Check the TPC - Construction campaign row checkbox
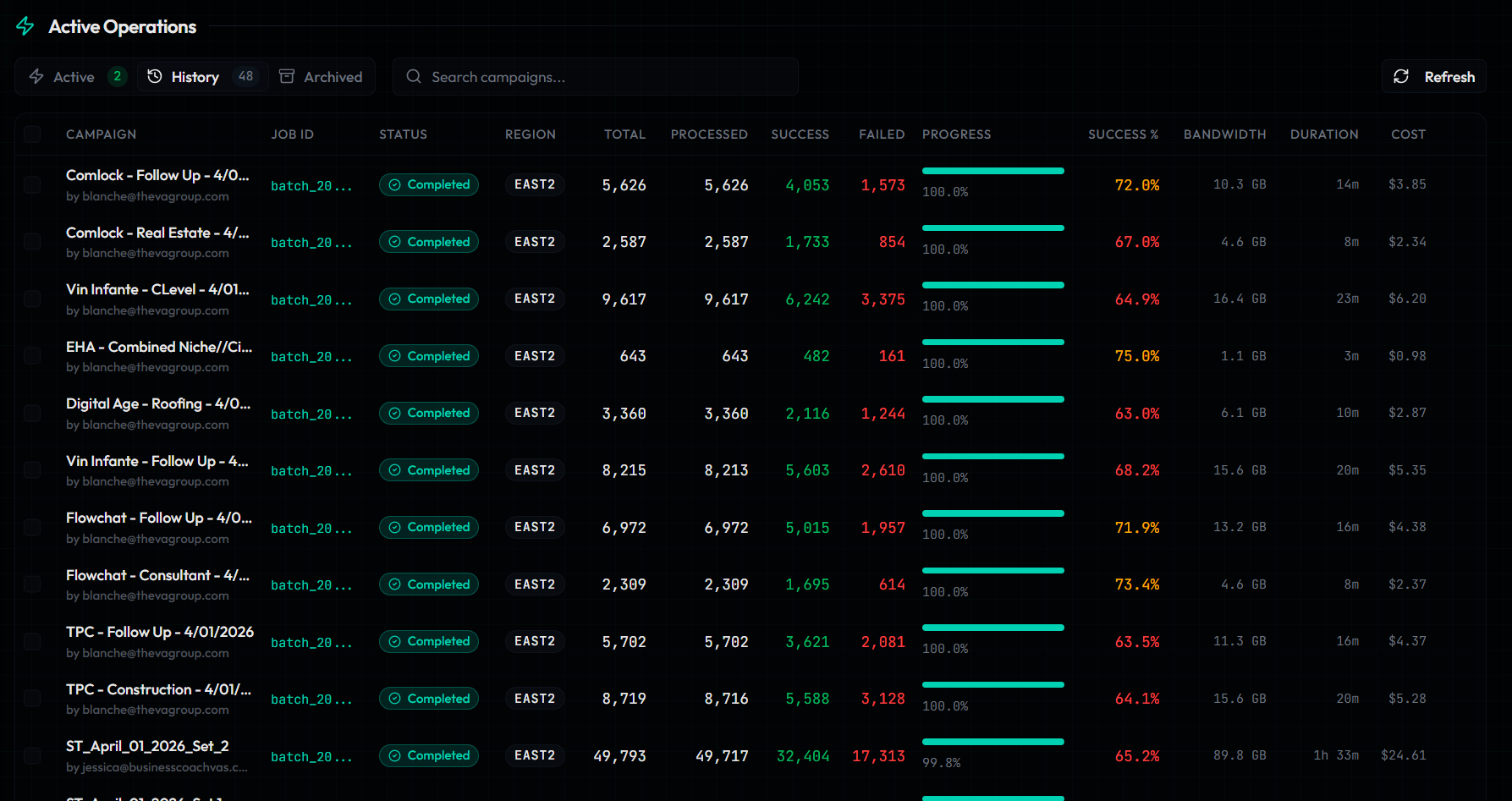This screenshot has height=801, width=1512. tap(32, 698)
